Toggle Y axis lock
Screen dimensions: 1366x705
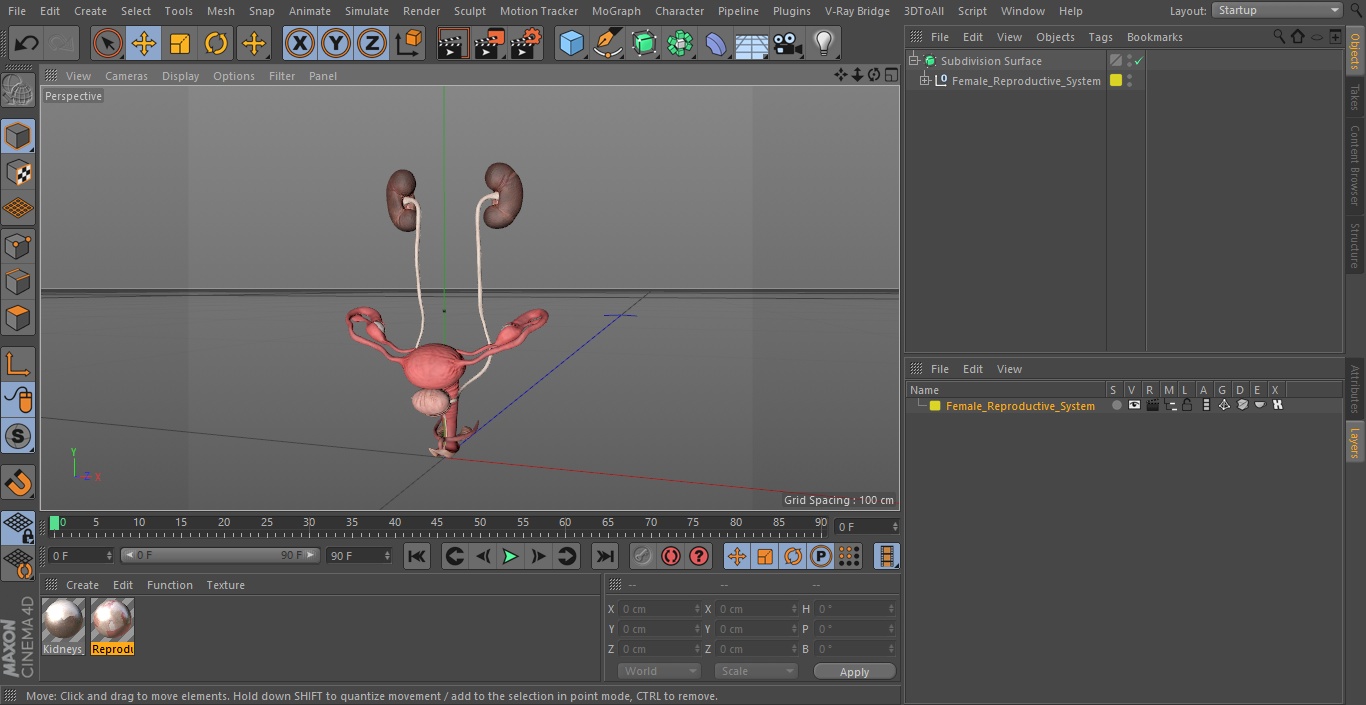click(336, 43)
